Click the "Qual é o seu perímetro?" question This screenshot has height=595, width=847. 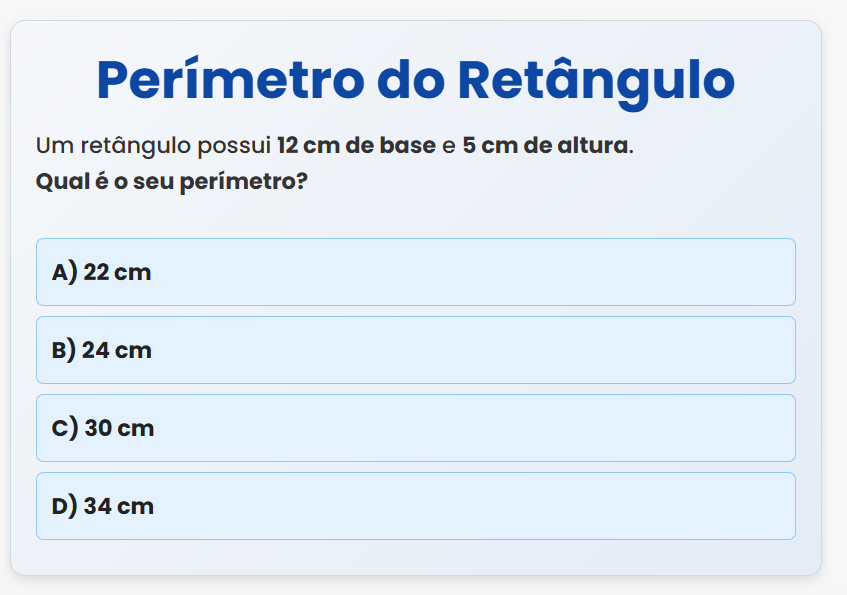click(x=171, y=183)
